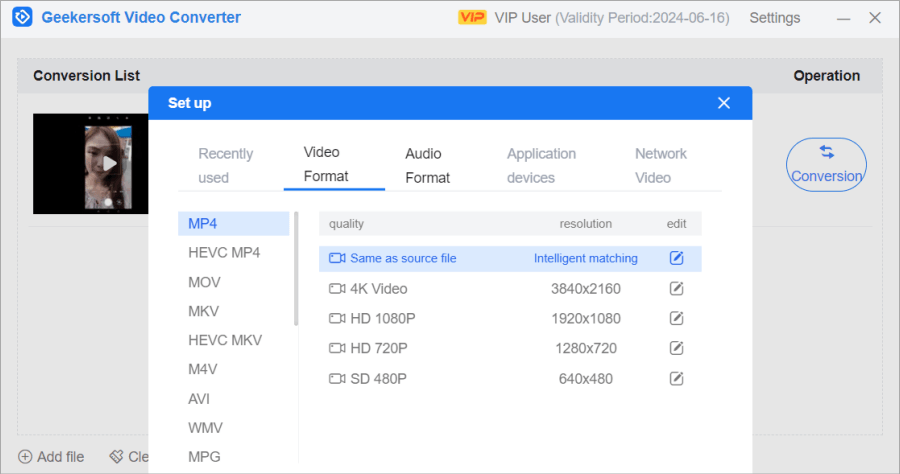Screen dimensions: 900x474
Task: Choose HD 720P quality row
Action: [510, 348]
